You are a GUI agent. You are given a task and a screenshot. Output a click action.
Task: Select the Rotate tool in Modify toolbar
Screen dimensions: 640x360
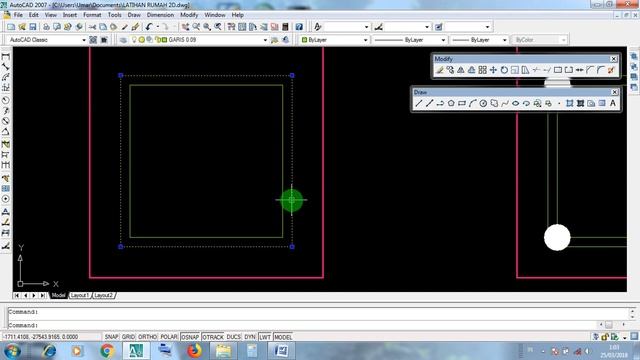pos(504,70)
